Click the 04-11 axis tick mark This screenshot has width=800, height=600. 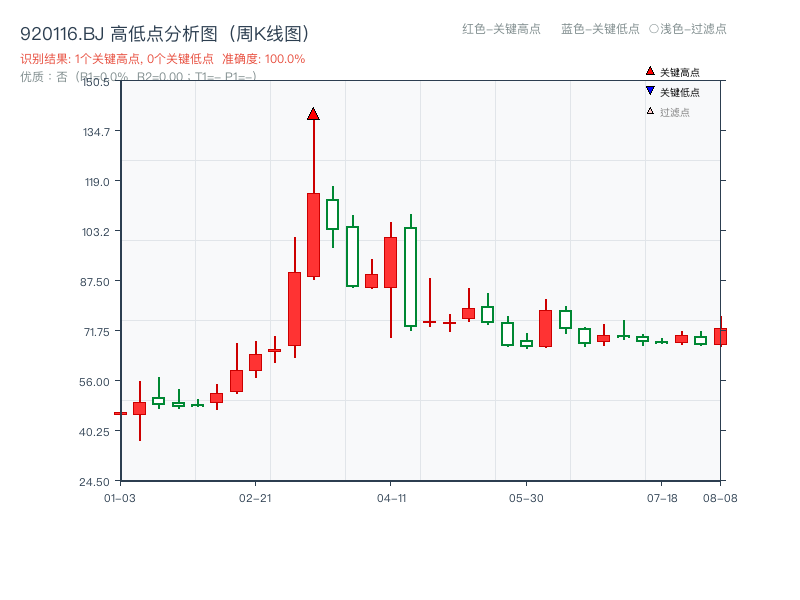pyautogui.click(x=392, y=484)
